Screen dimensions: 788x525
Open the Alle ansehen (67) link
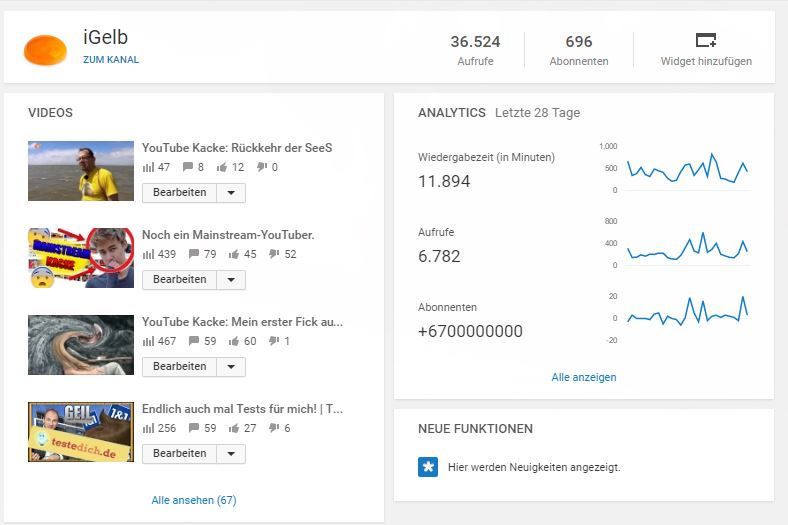(x=194, y=500)
